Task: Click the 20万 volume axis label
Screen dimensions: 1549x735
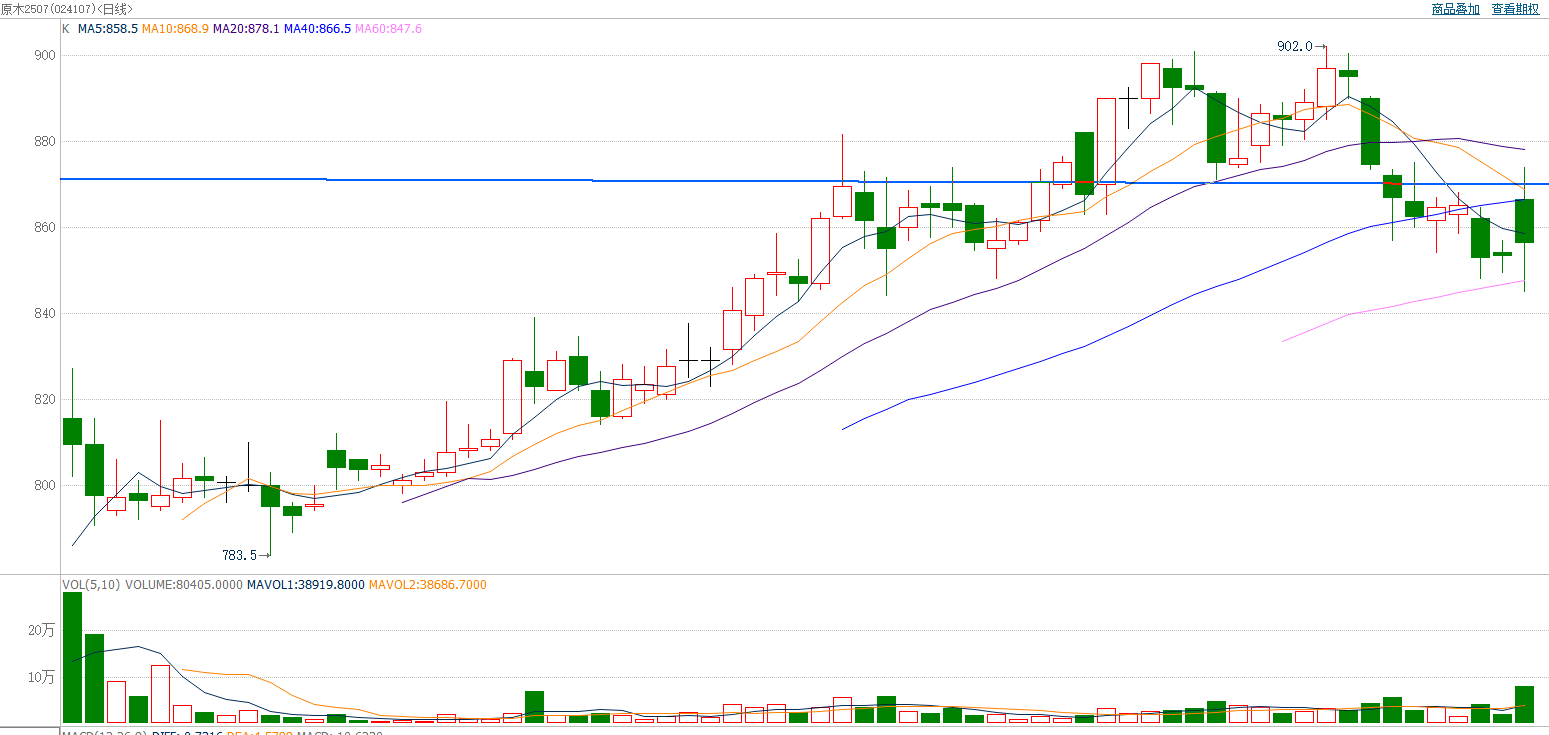Action: click(42, 631)
